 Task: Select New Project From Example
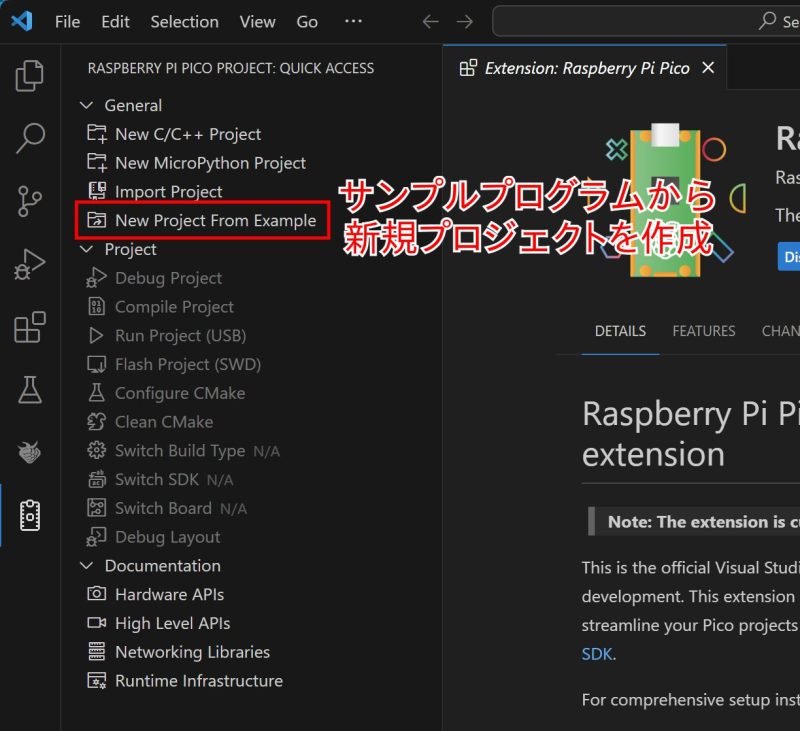215,221
